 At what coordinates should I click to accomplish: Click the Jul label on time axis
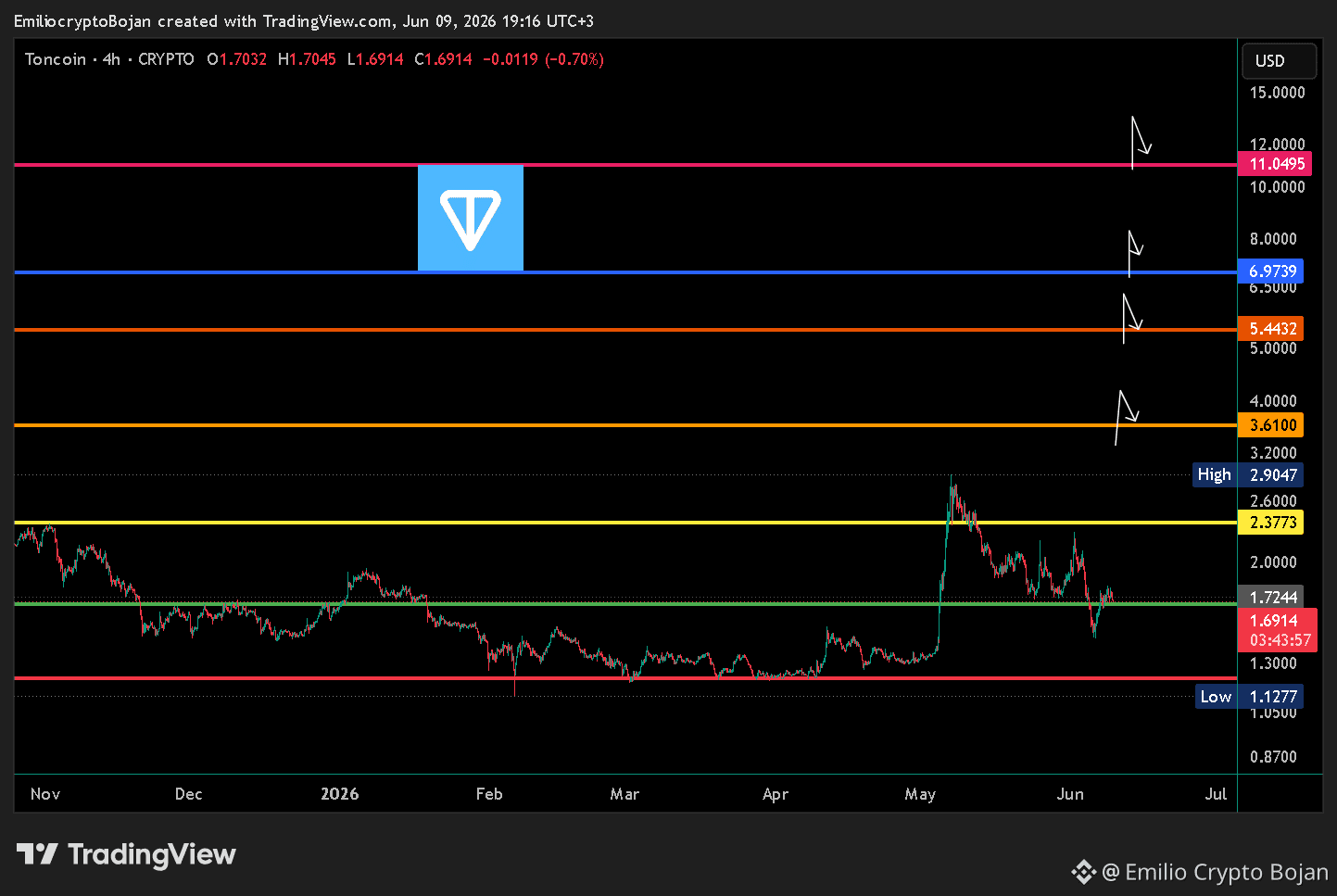click(1216, 794)
